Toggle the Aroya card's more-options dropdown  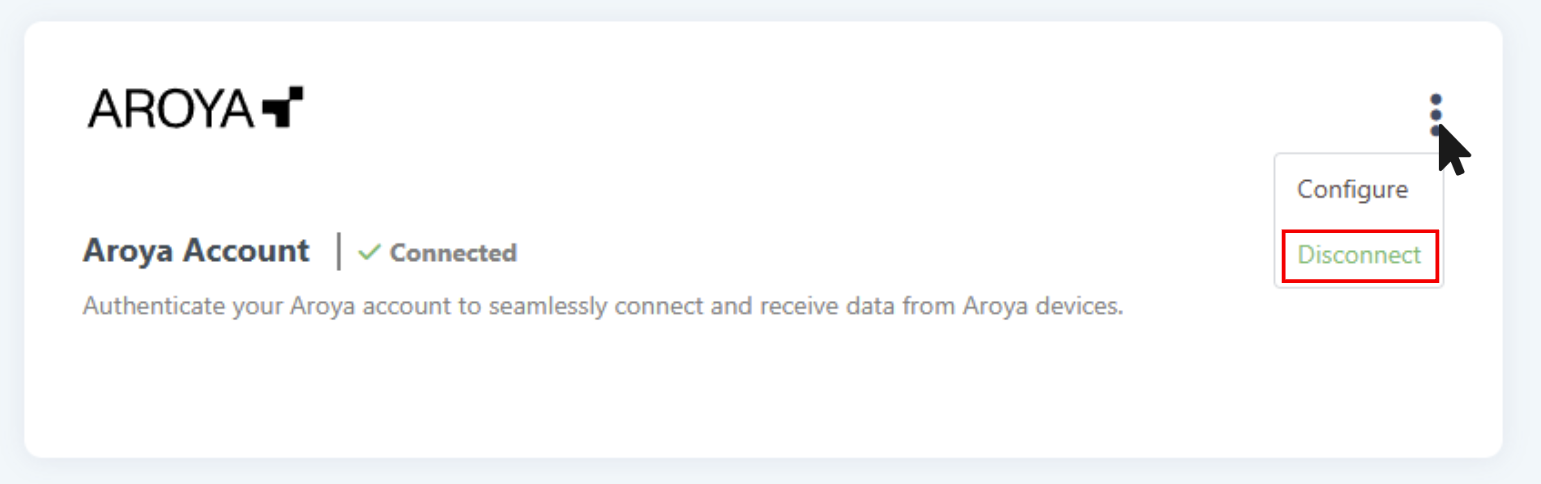click(x=1436, y=114)
